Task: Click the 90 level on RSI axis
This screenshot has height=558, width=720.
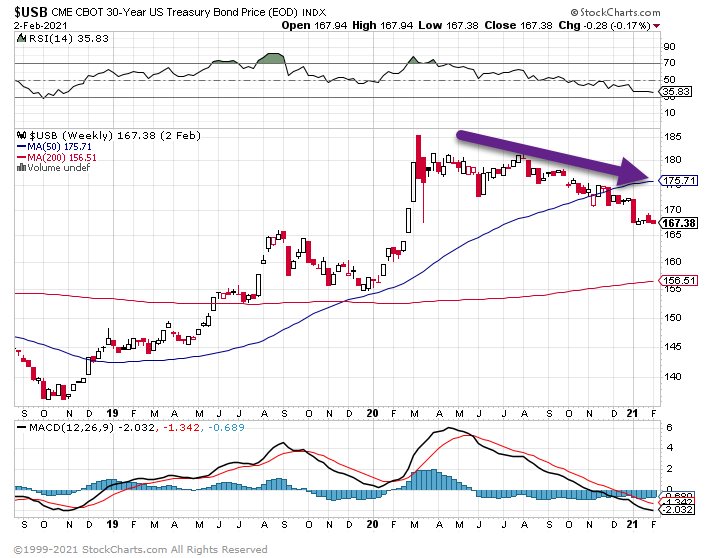Action: coord(669,46)
